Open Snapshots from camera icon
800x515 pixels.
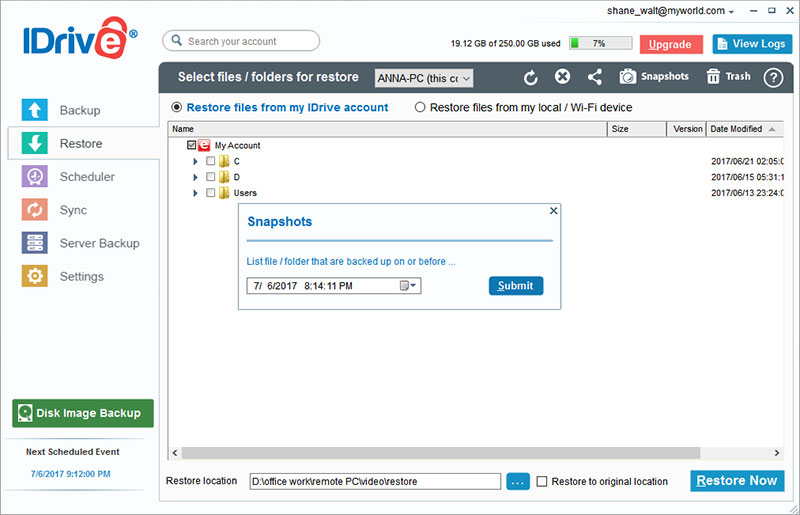[x=654, y=77]
